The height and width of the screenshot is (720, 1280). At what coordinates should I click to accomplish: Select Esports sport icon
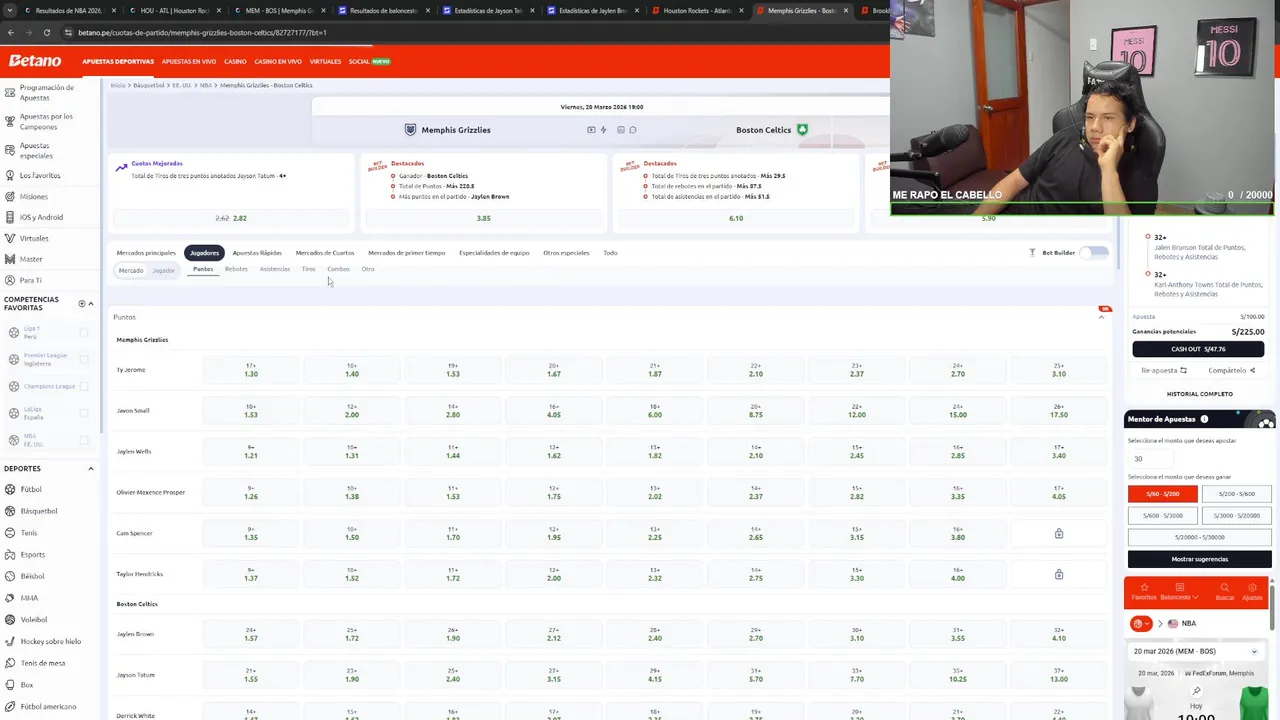pos(10,554)
